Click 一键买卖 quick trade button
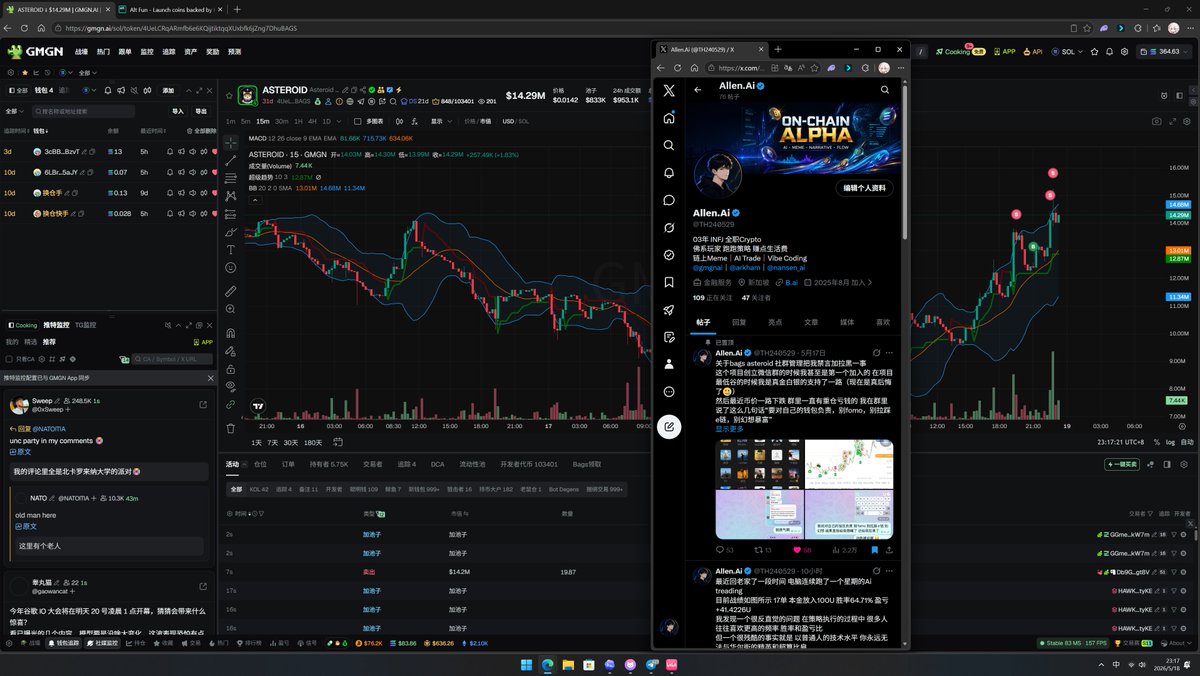1200x676 pixels. (1123, 464)
